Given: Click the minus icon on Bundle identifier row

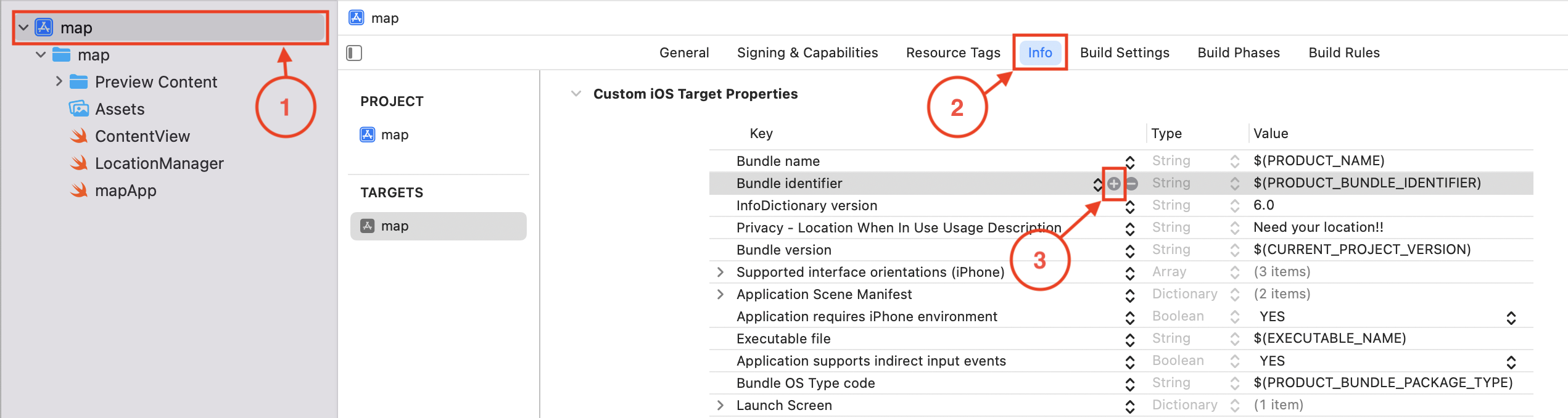Looking at the screenshot, I should 1132,183.
